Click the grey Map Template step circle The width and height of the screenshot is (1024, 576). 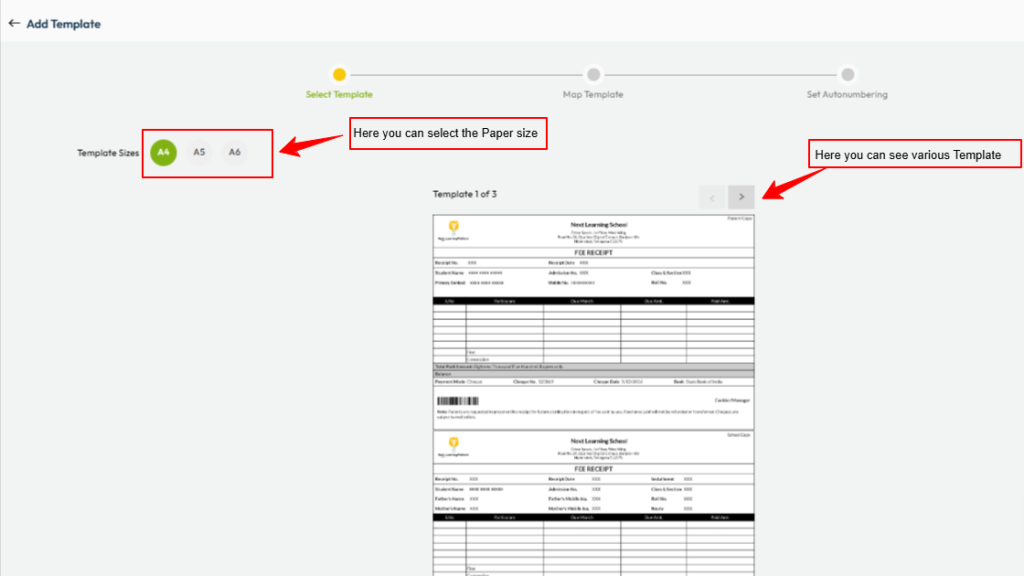point(593,74)
